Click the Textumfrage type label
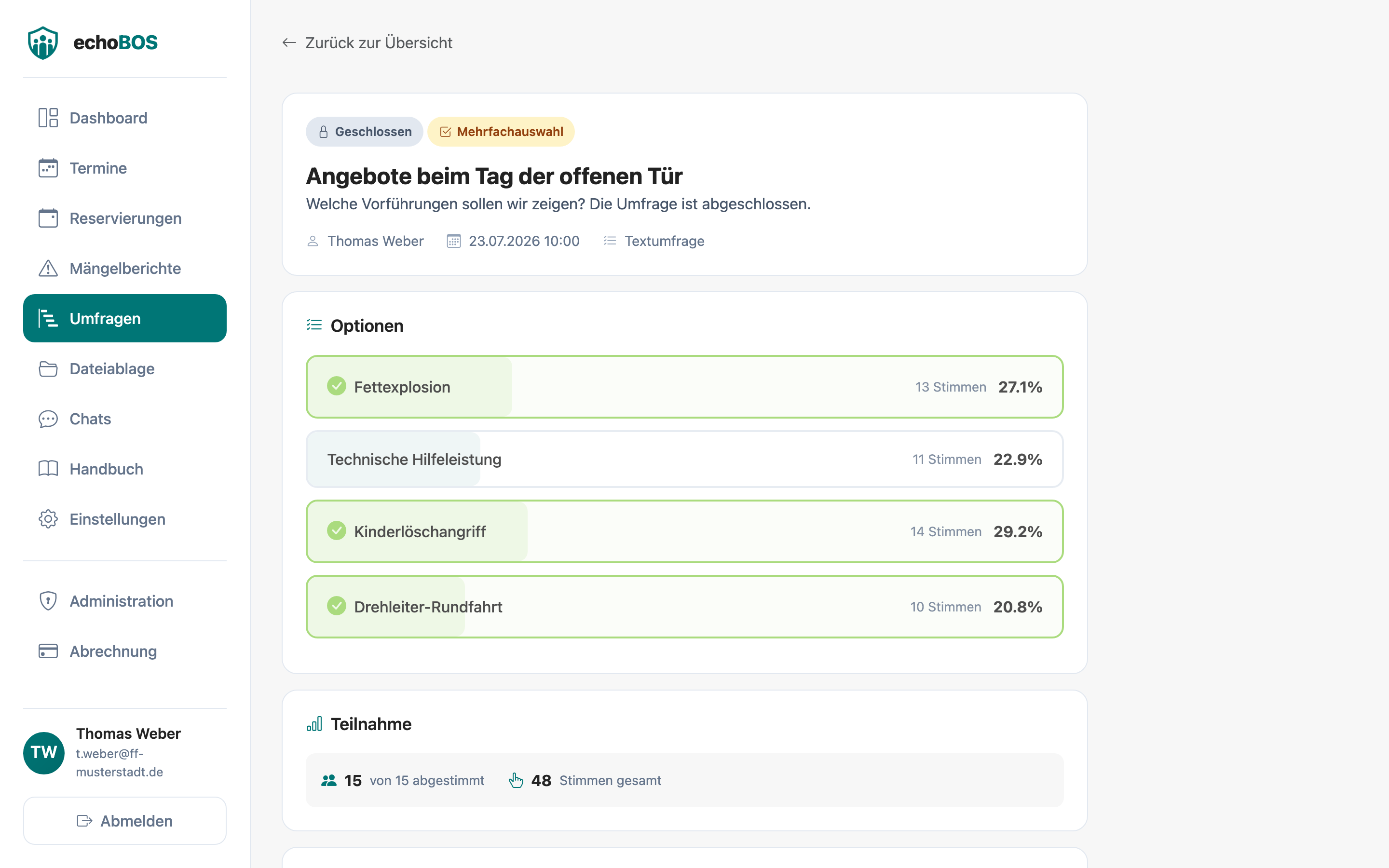Screen dimensions: 1389x868 [664, 241]
